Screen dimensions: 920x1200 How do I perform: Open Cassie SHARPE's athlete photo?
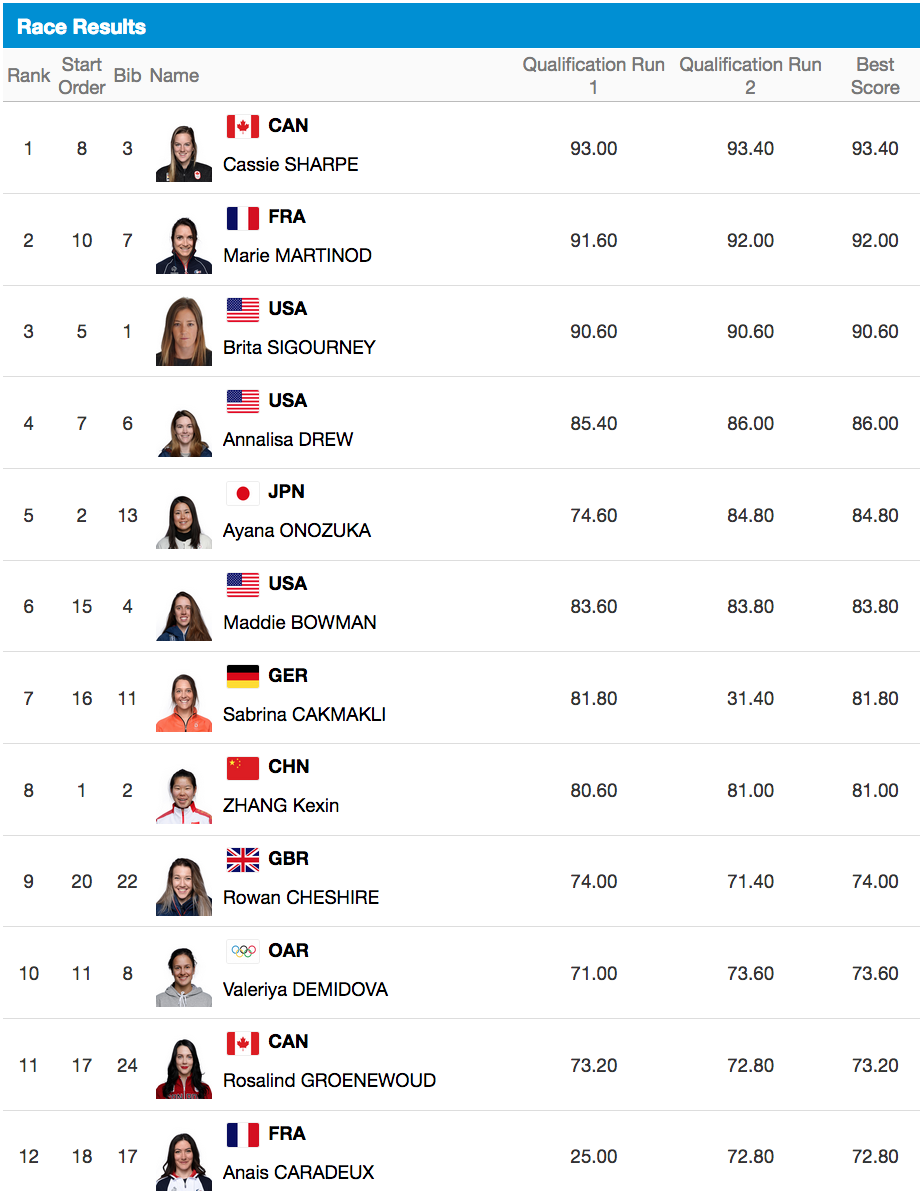[x=183, y=152]
